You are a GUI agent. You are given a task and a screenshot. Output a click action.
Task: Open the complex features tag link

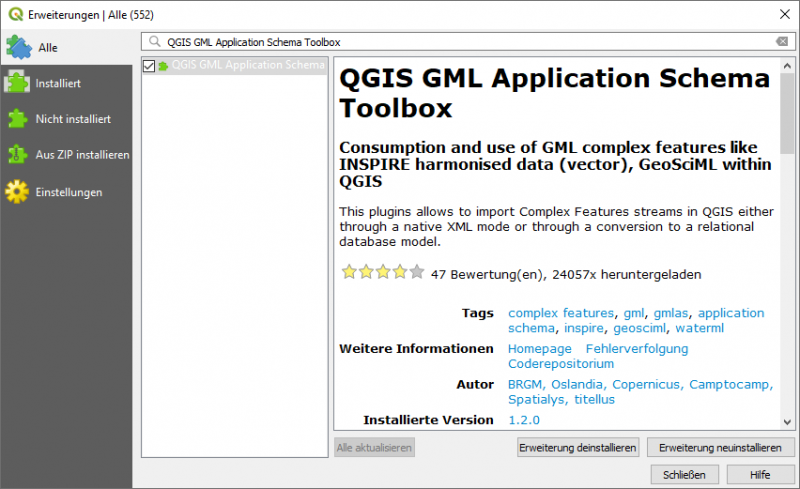561,313
